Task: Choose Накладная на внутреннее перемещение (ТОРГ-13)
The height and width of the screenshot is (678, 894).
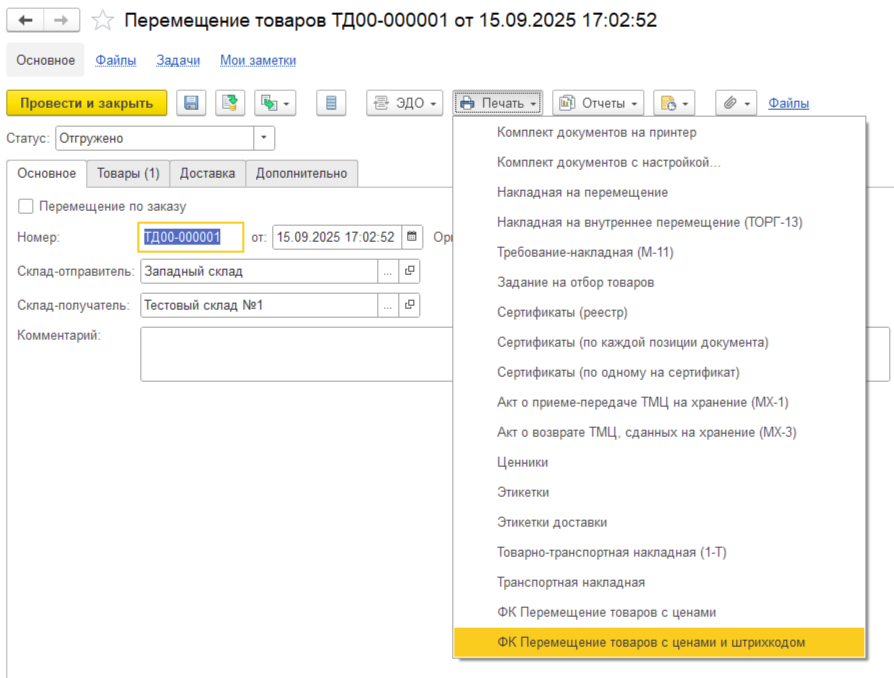Action: tap(659, 222)
